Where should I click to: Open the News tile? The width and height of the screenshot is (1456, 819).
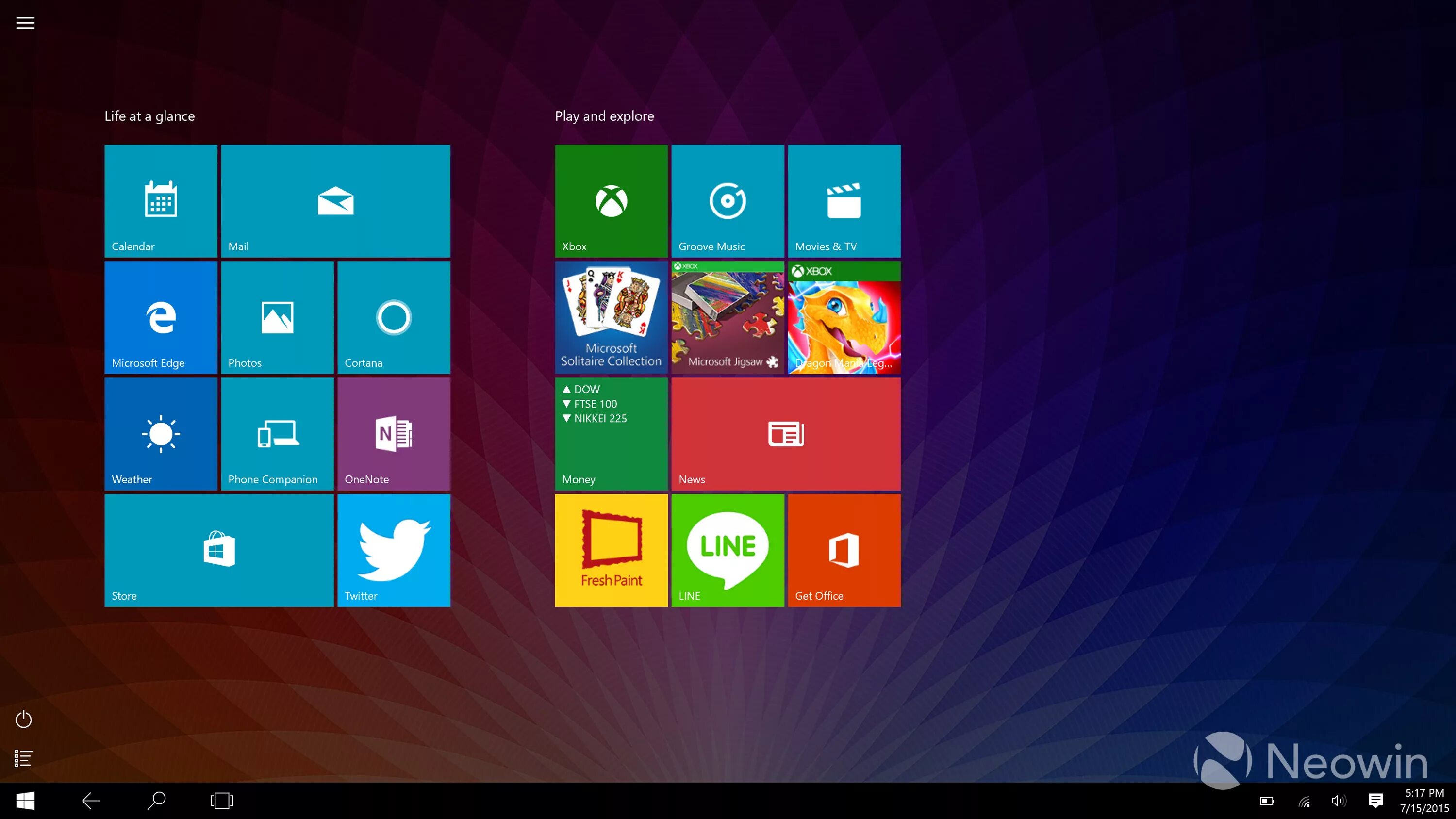(x=786, y=434)
